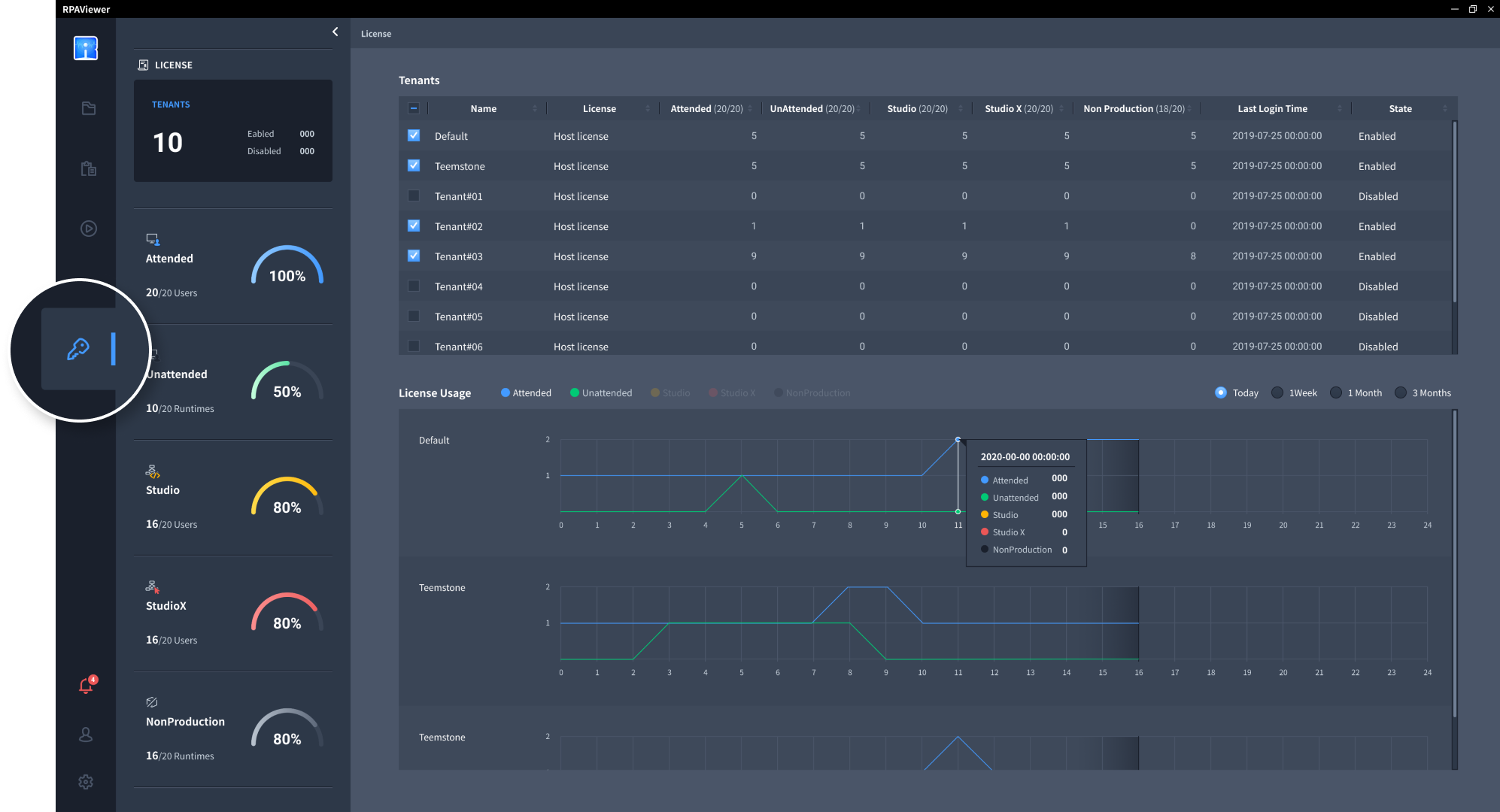Click the License Usage chart scrollbar
The width and height of the screenshot is (1500, 812).
[1454, 564]
